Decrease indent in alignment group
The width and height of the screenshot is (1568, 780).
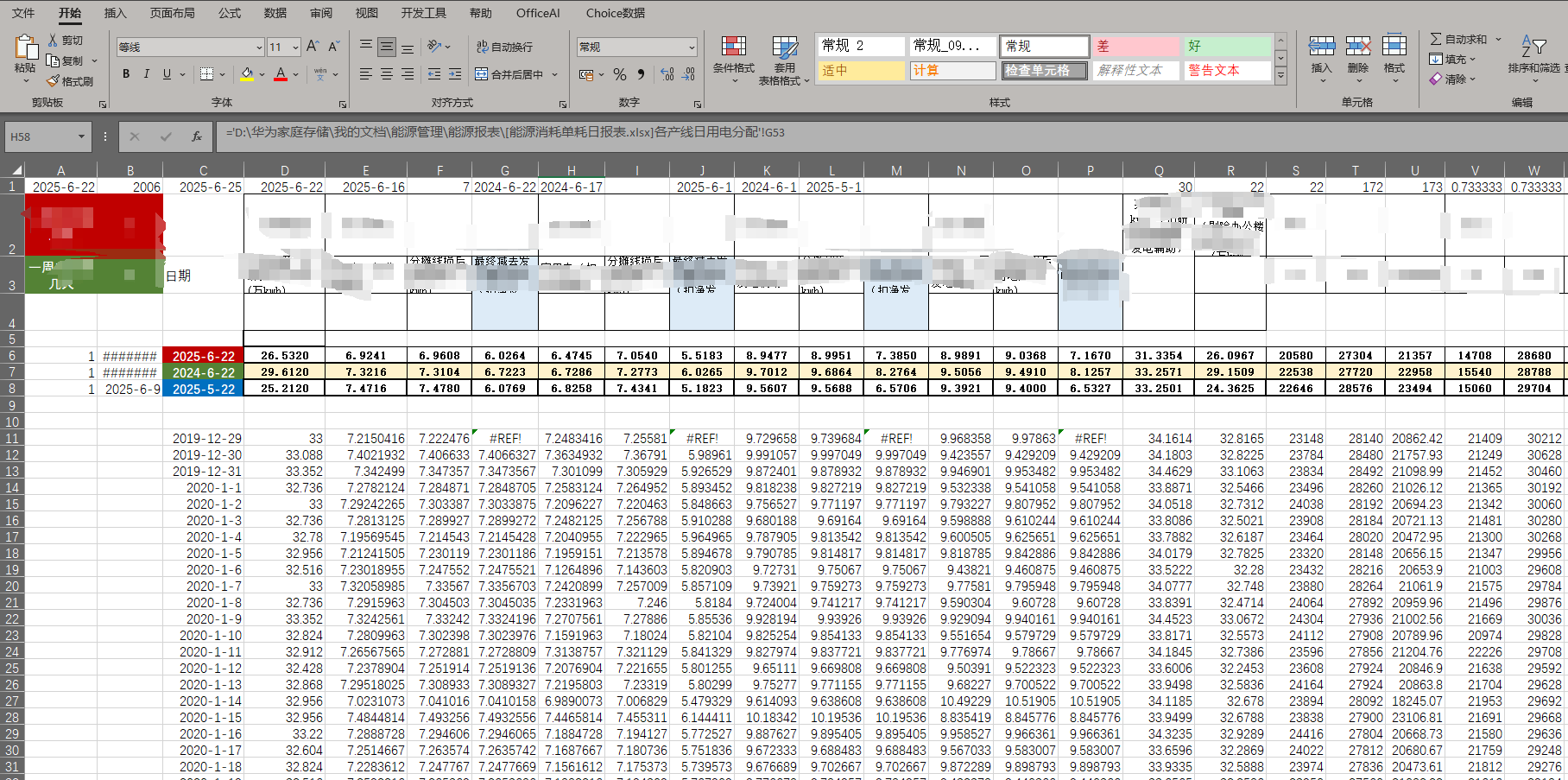tap(434, 74)
